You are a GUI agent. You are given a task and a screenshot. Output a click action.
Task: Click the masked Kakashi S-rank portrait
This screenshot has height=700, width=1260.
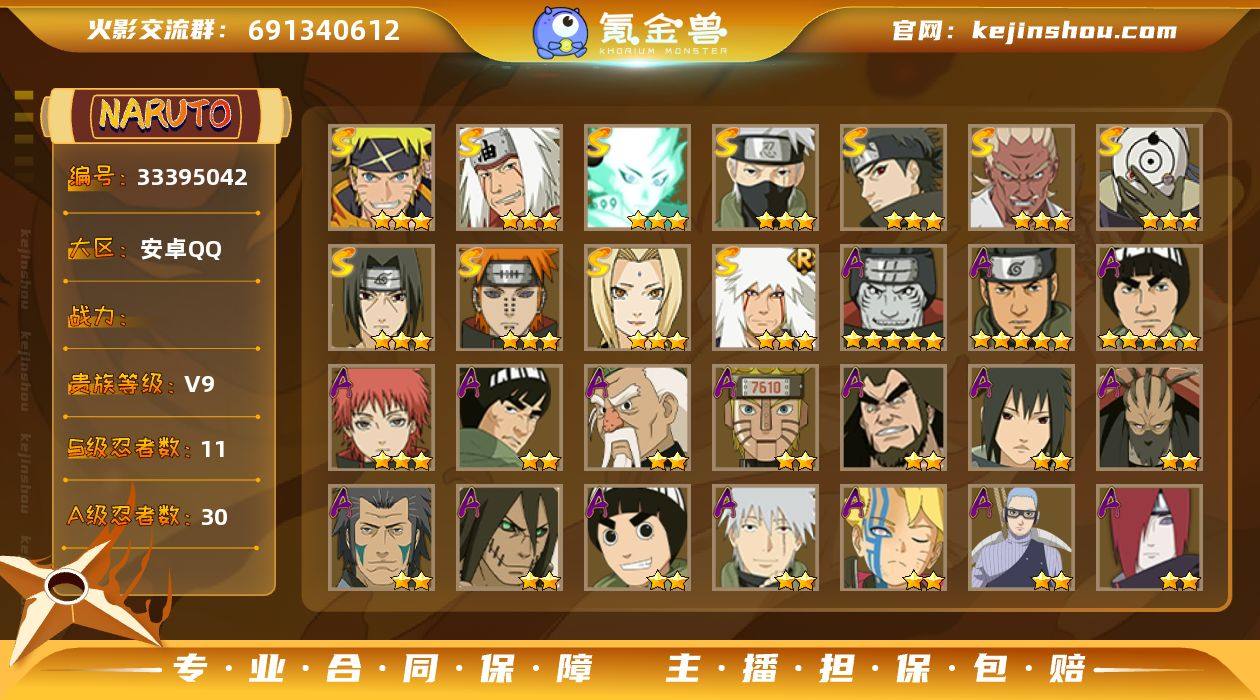[765, 178]
